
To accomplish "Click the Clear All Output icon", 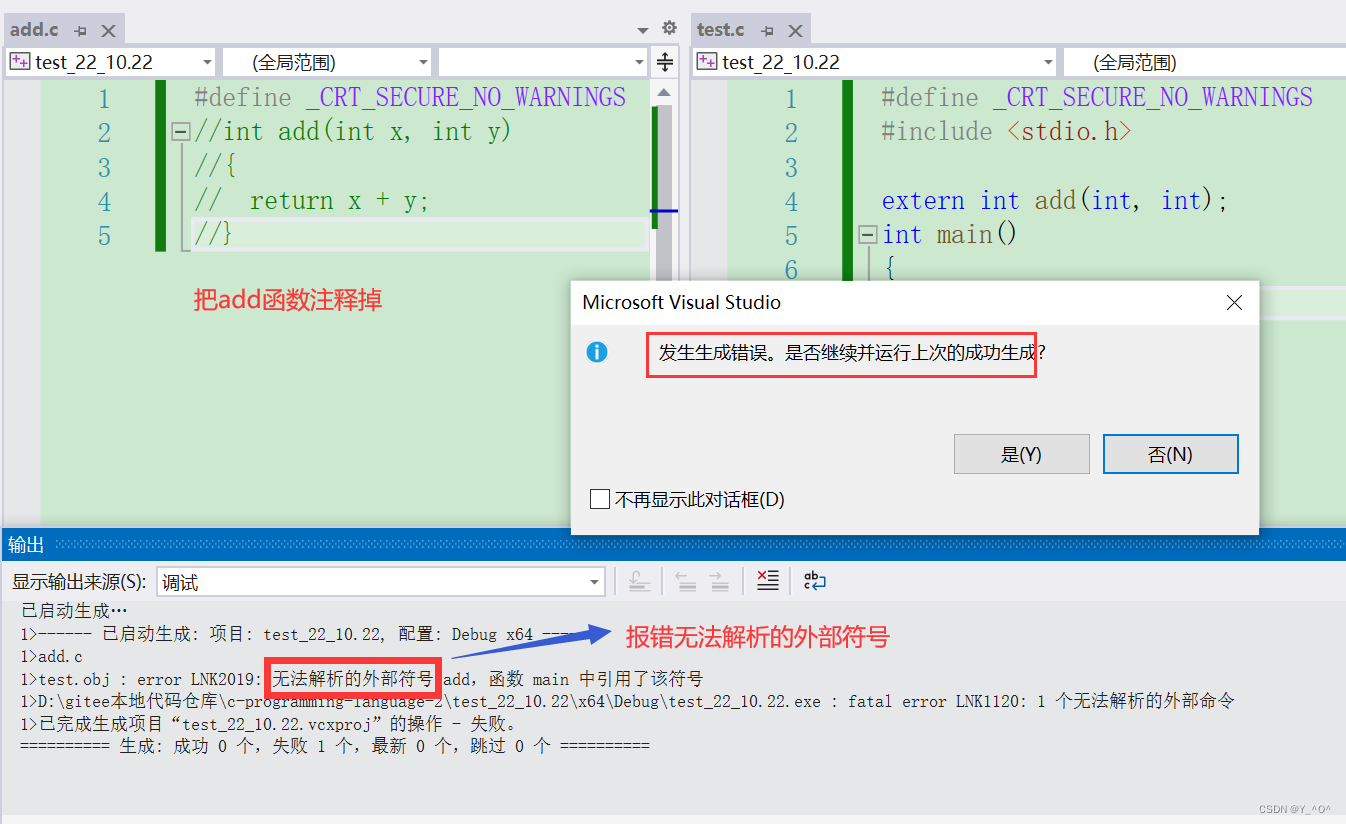I will coord(767,581).
